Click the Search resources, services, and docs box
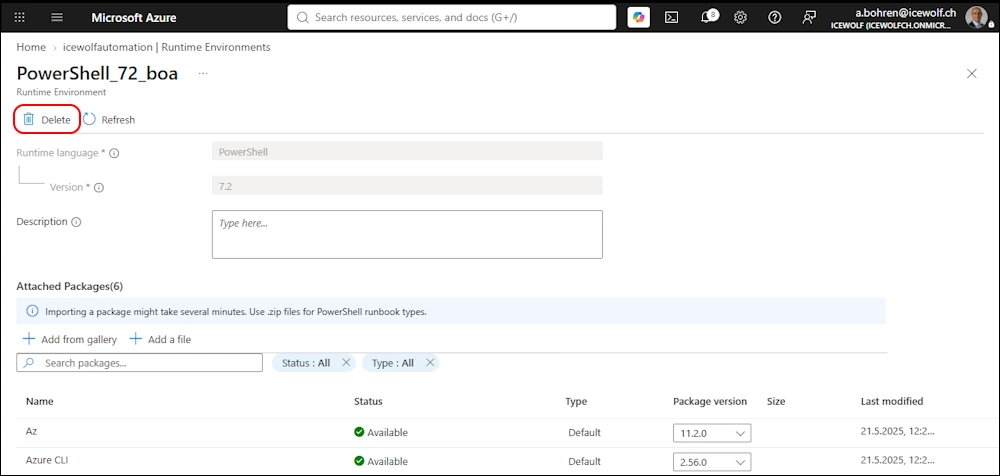The image size is (1000, 476). [452, 17]
